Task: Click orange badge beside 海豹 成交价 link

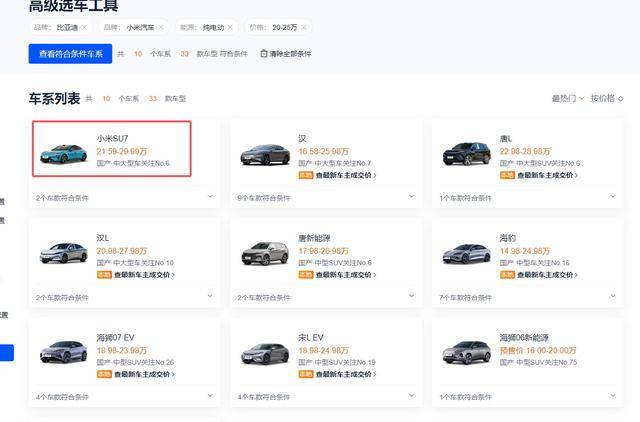Action: point(507,275)
